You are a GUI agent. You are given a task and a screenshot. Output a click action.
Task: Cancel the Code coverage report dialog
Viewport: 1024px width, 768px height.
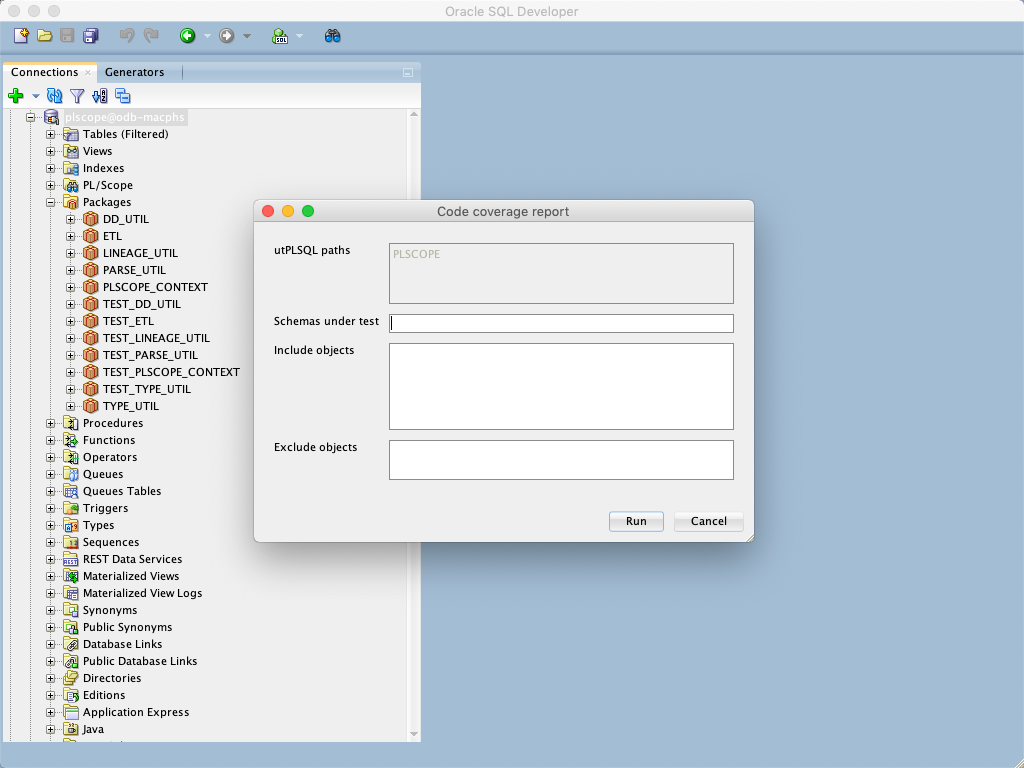[708, 521]
